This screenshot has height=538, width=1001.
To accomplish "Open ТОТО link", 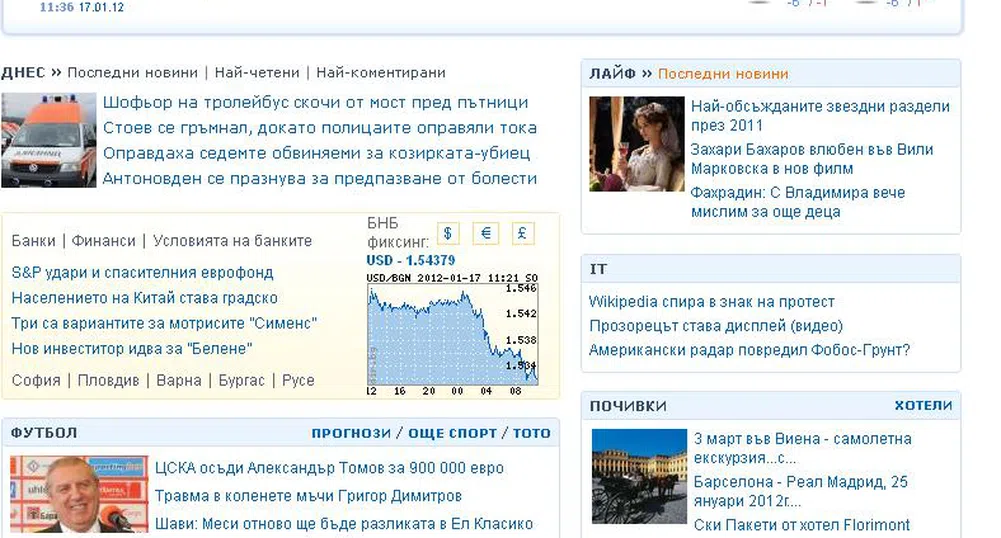I will (532, 433).
